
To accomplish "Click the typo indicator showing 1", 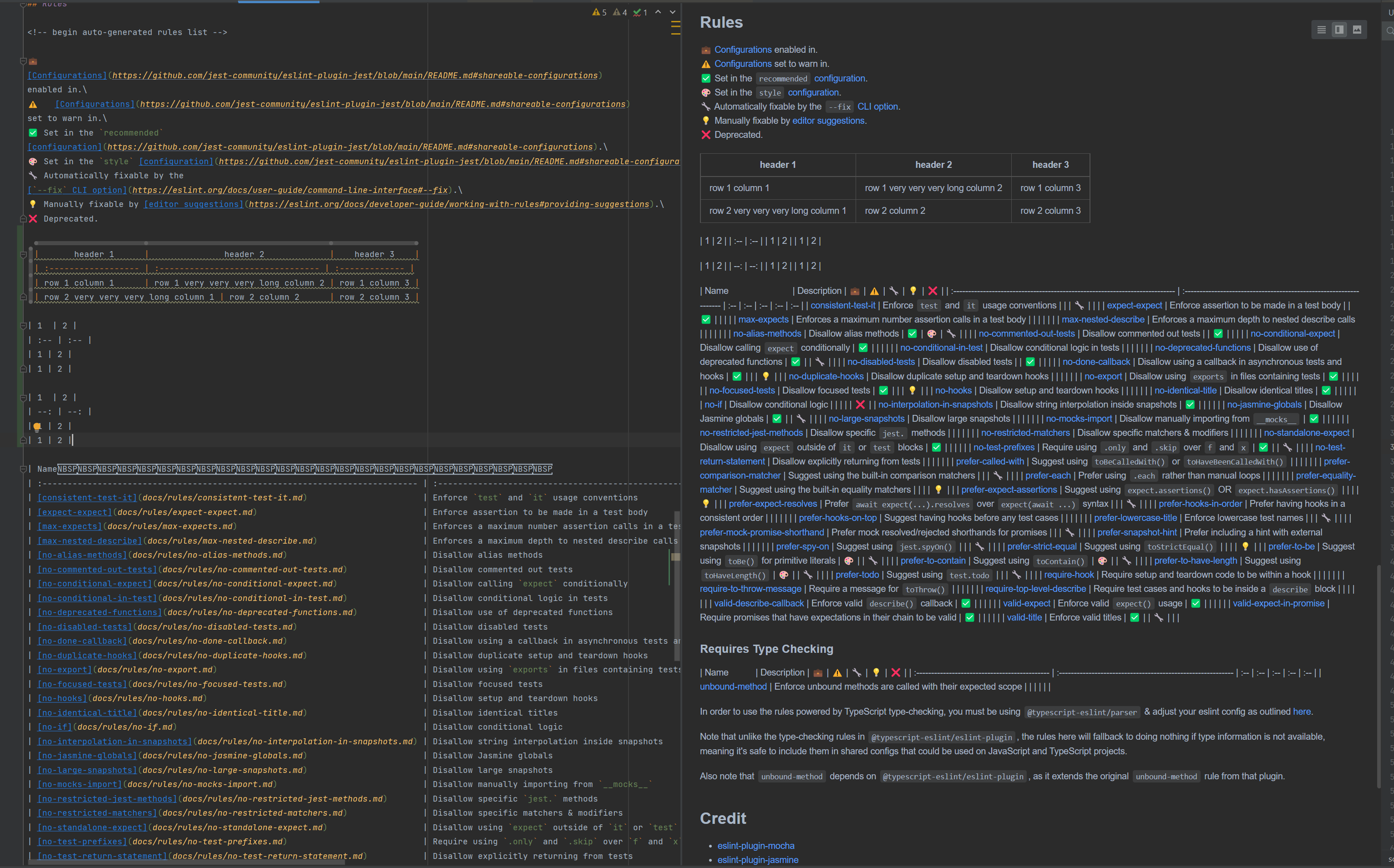I will (x=640, y=12).
